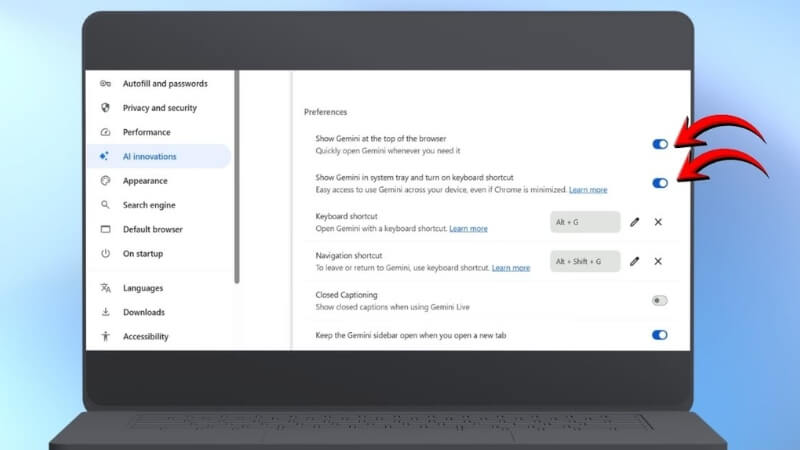Click the Privacy and security shield icon
Screen dimensions: 800x450
coord(105,108)
